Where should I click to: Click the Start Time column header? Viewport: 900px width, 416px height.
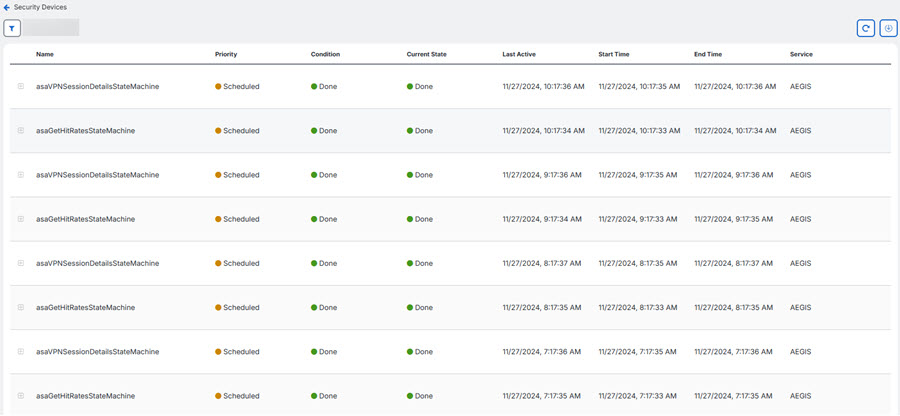[x=616, y=54]
